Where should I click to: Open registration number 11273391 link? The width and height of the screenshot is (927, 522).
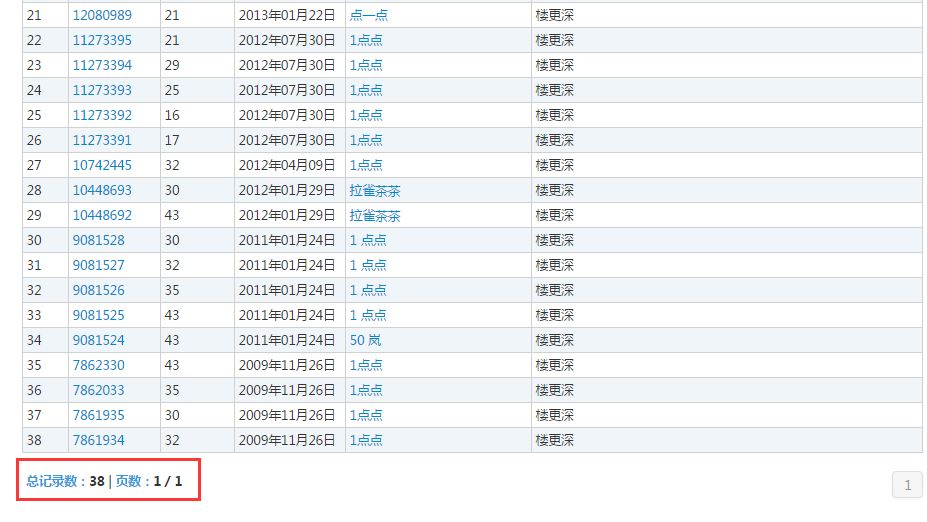102,140
